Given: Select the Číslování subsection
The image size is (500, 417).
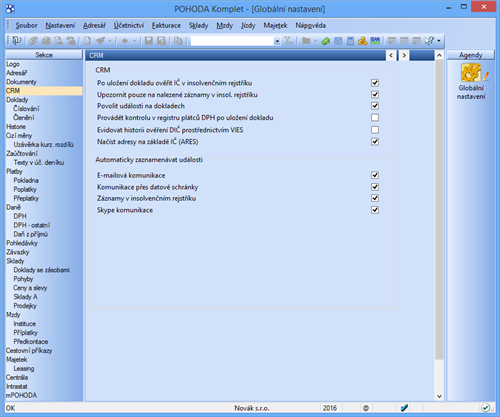Looking at the screenshot, I should click(26, 109).
